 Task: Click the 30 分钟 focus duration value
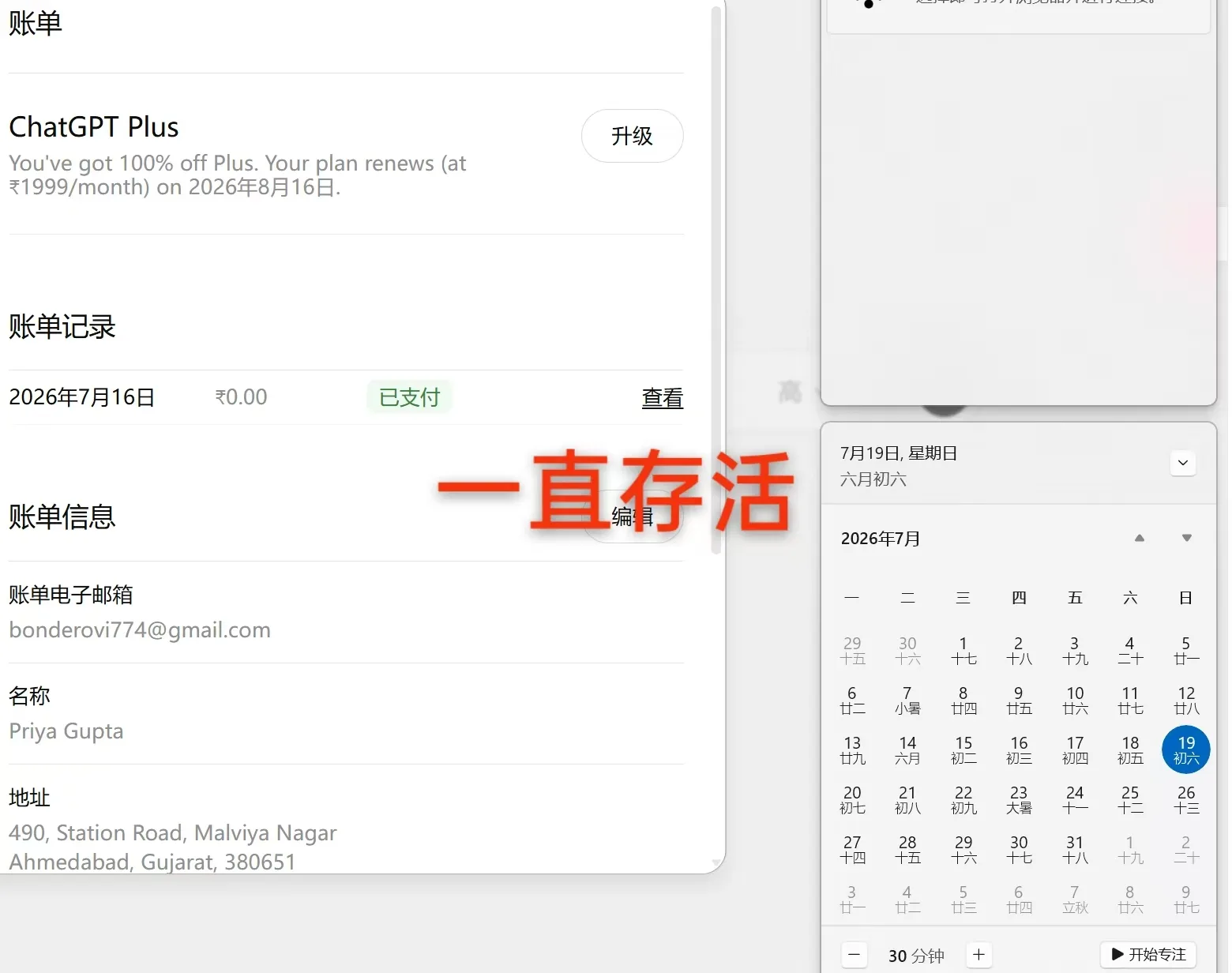(916, 956)
